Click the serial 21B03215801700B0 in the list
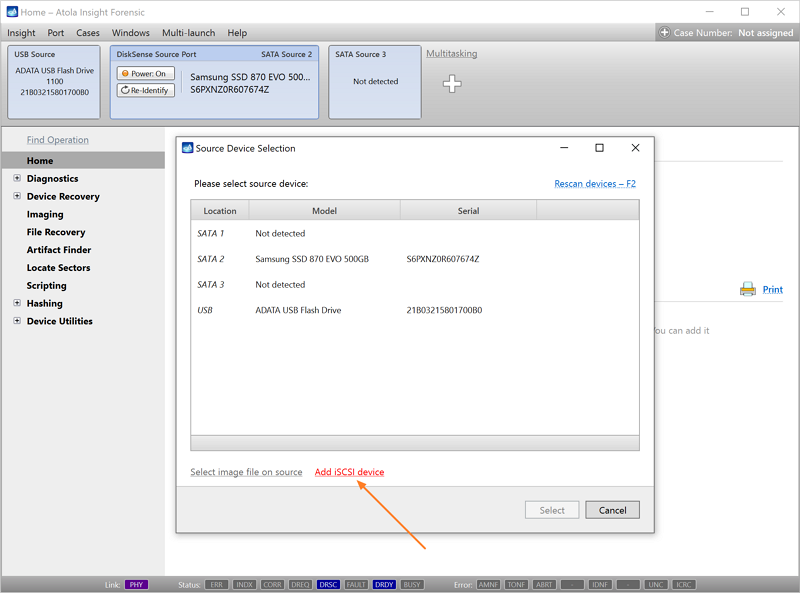 click(x=444, y=310)
